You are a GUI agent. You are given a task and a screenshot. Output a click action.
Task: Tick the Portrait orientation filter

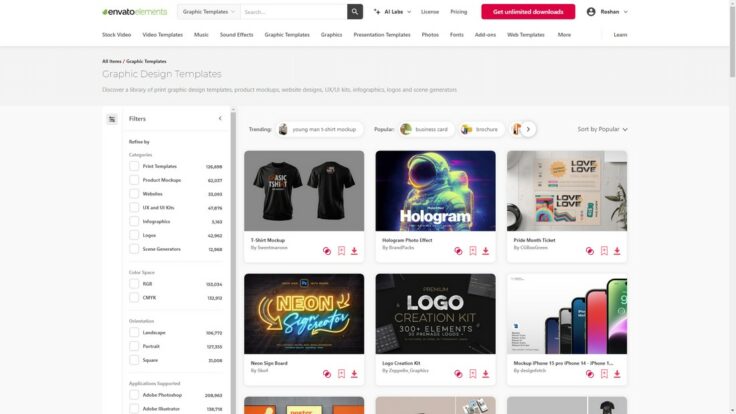coord(134,346)
